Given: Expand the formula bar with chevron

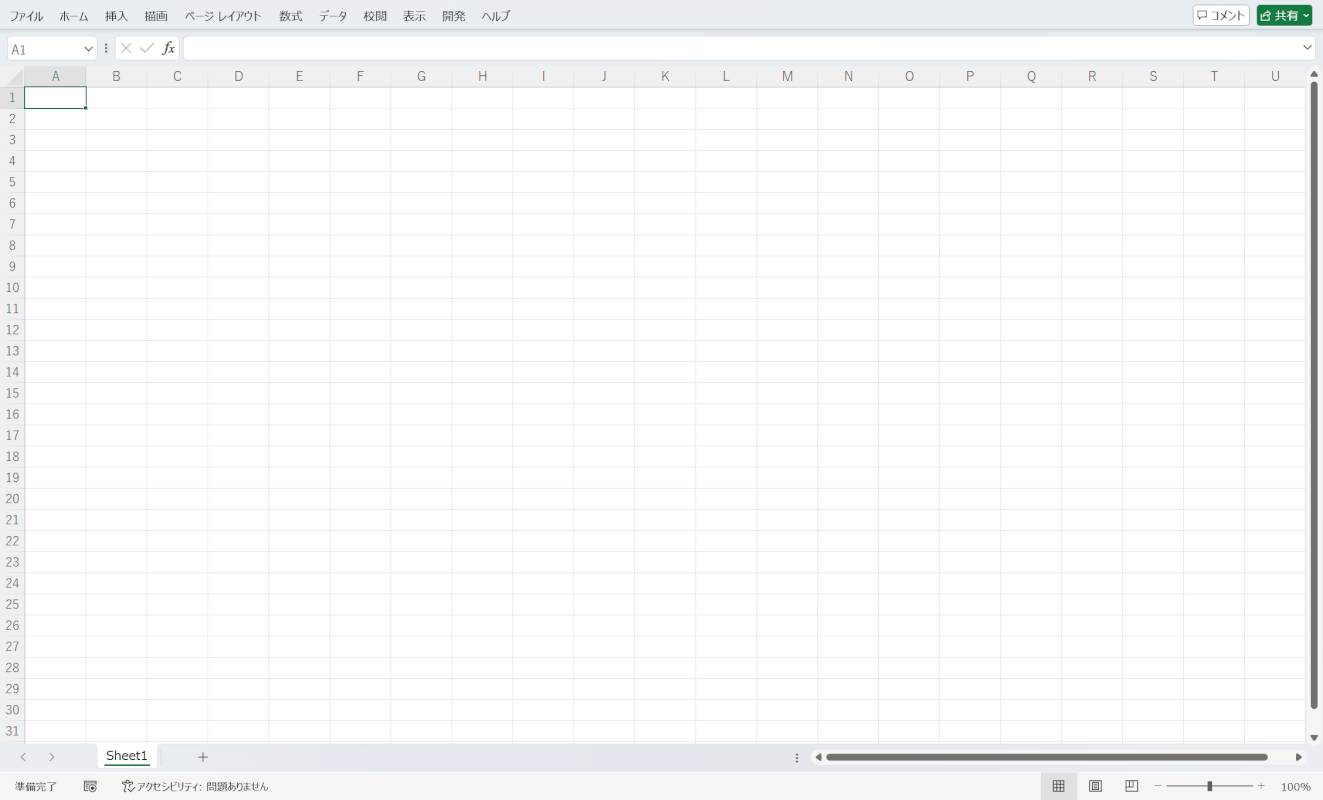Looking at the screenshot, I should [1308, 48].
